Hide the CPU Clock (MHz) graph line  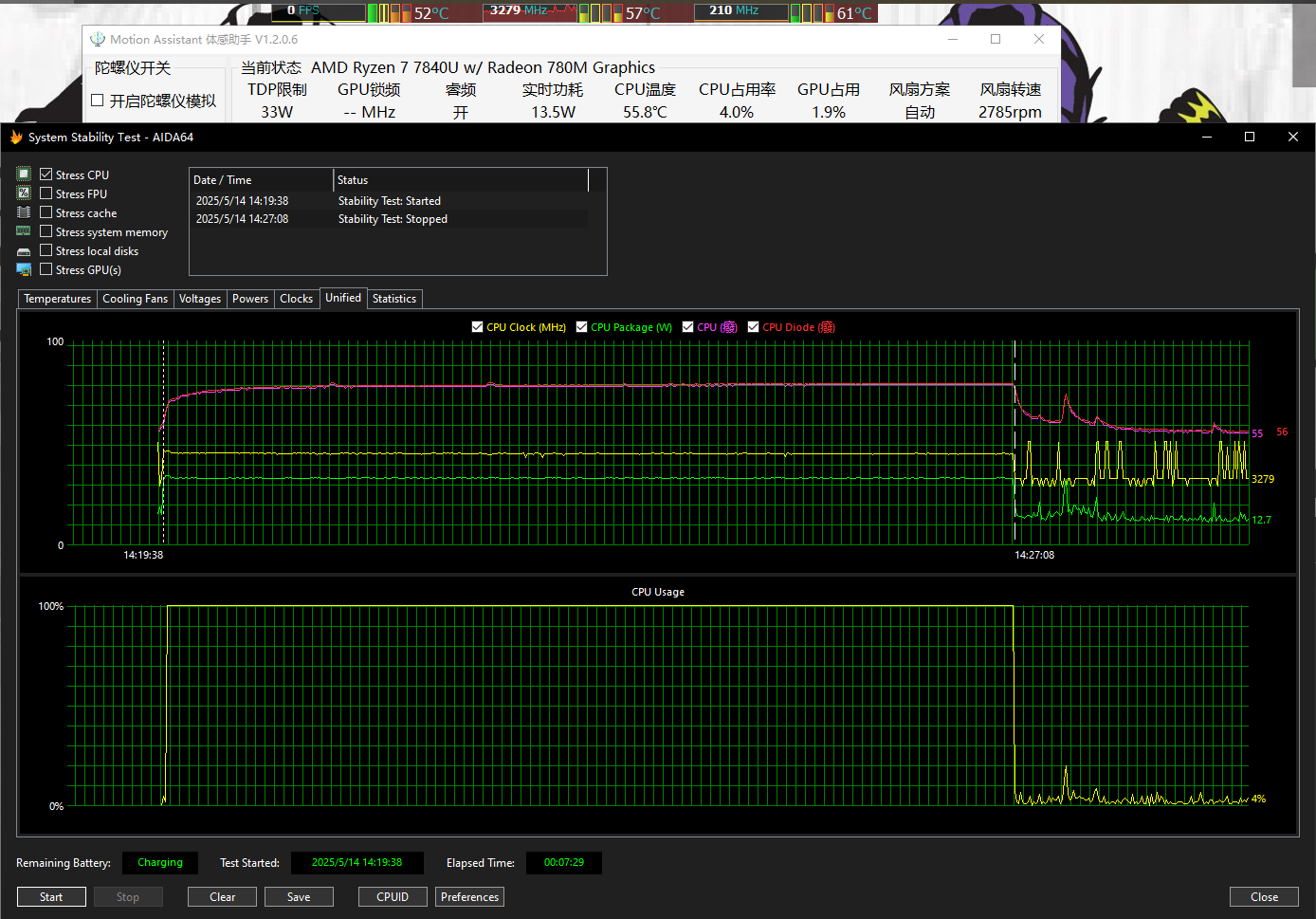477,327
